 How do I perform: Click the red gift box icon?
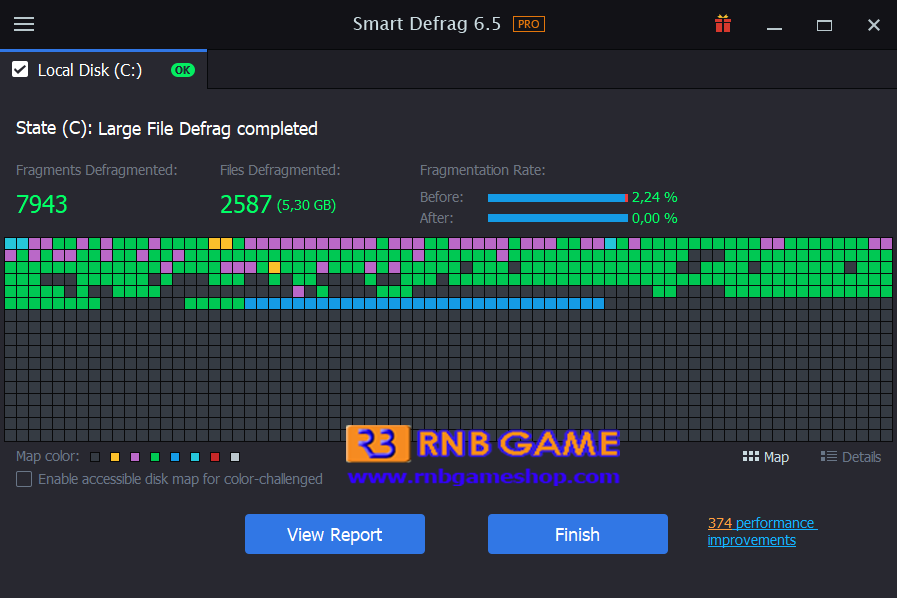[723, 24]
